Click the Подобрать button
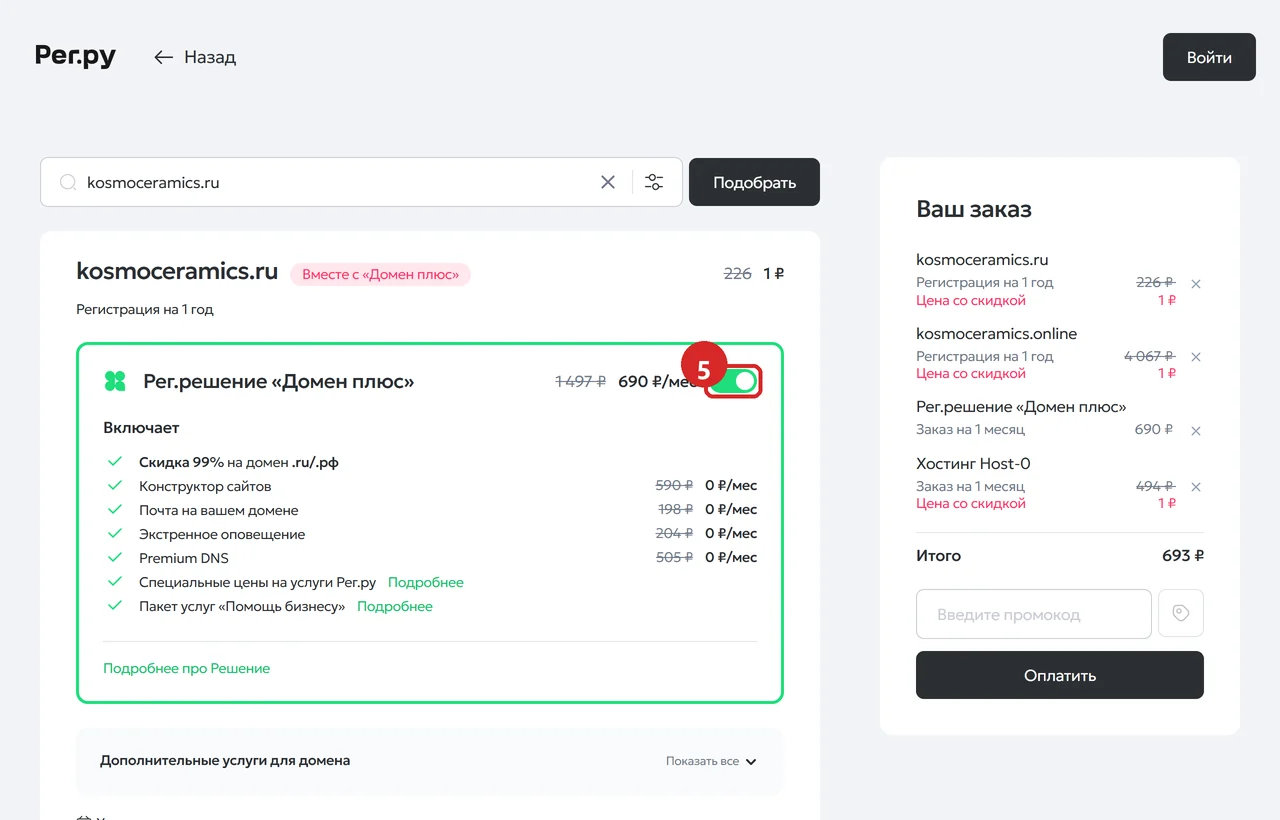The width and height of the screenshot is (1280, 820). (x=754, y=182)
